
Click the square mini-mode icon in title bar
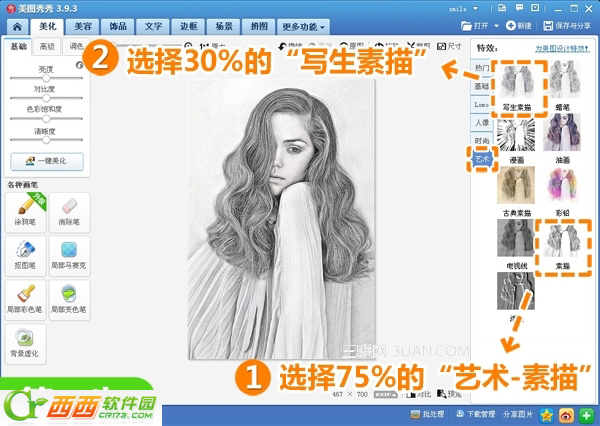[535, 8]
